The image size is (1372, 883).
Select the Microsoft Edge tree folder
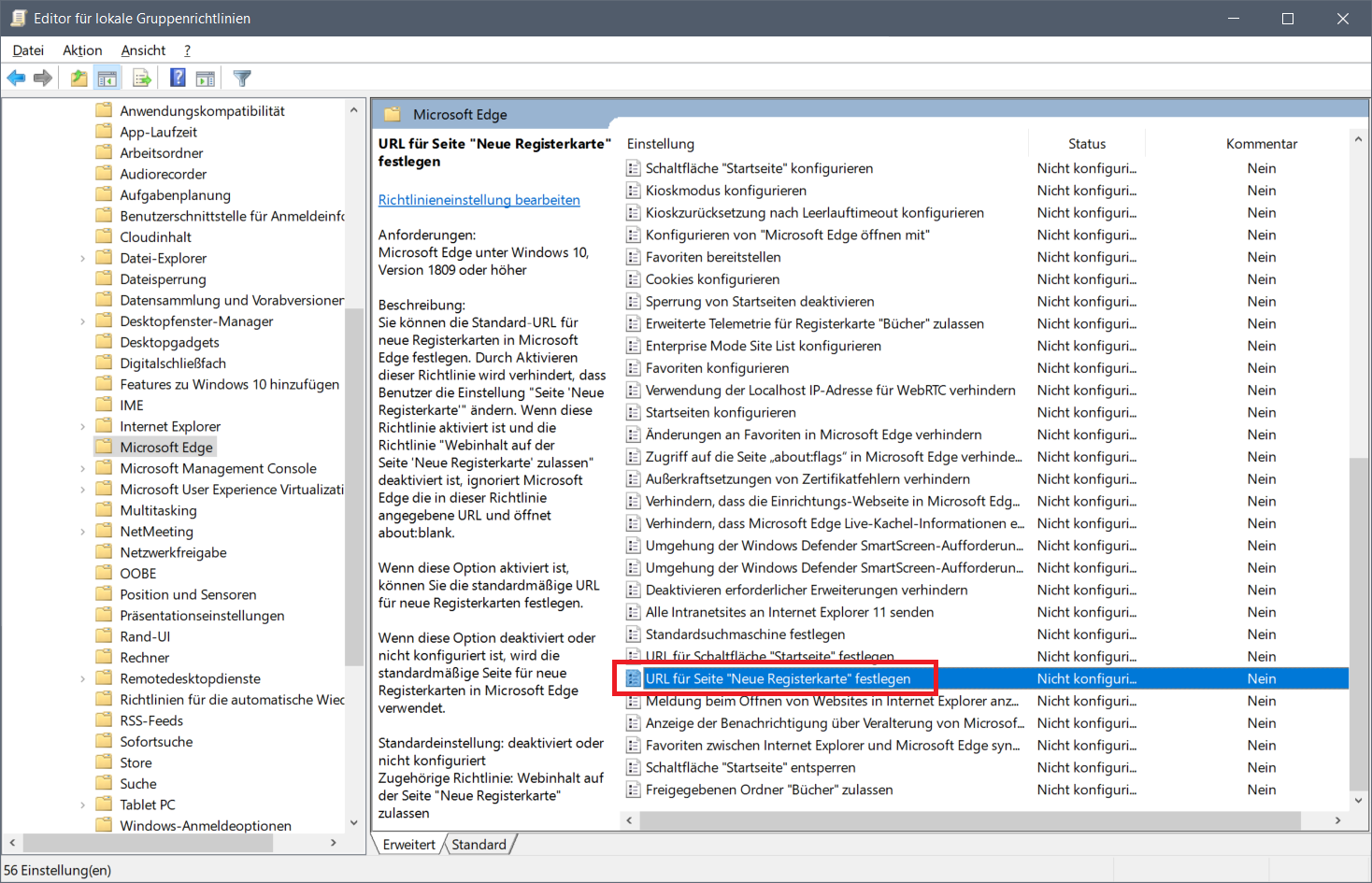click(166, 448)
